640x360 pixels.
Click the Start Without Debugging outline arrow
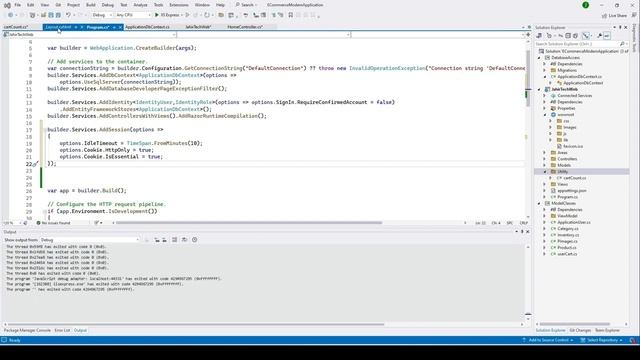click(187, 15)
